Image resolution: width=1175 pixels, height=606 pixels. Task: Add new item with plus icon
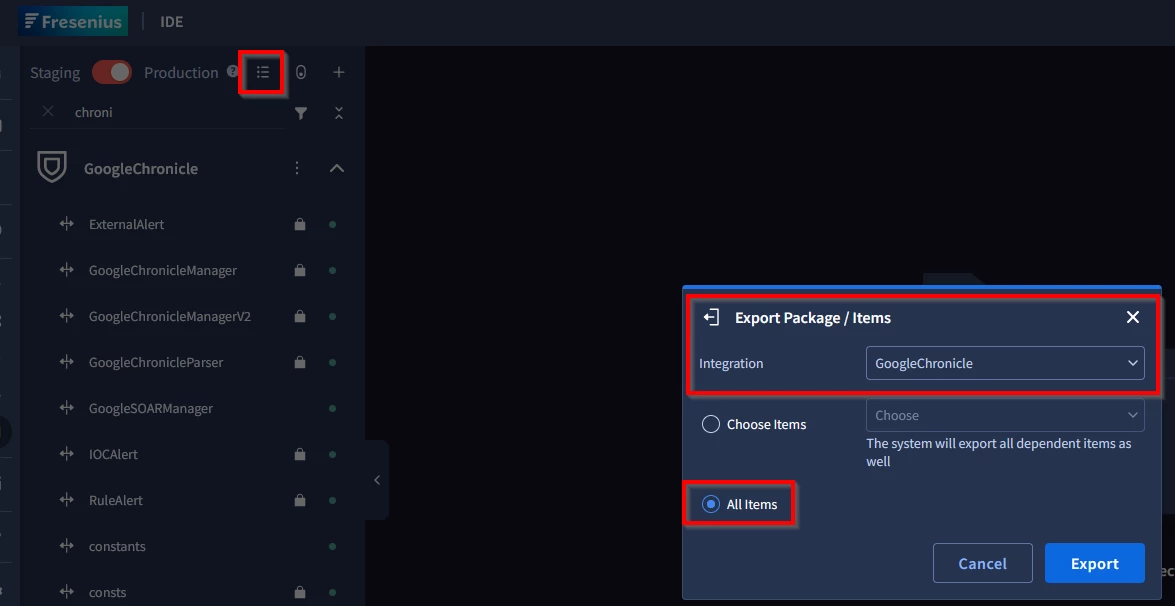[x=339, y=72]
